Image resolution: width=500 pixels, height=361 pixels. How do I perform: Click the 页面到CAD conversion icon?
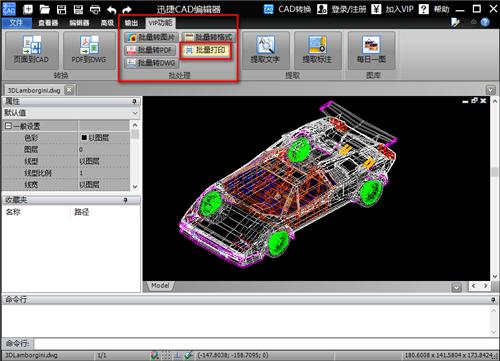(x=32, y=50)
